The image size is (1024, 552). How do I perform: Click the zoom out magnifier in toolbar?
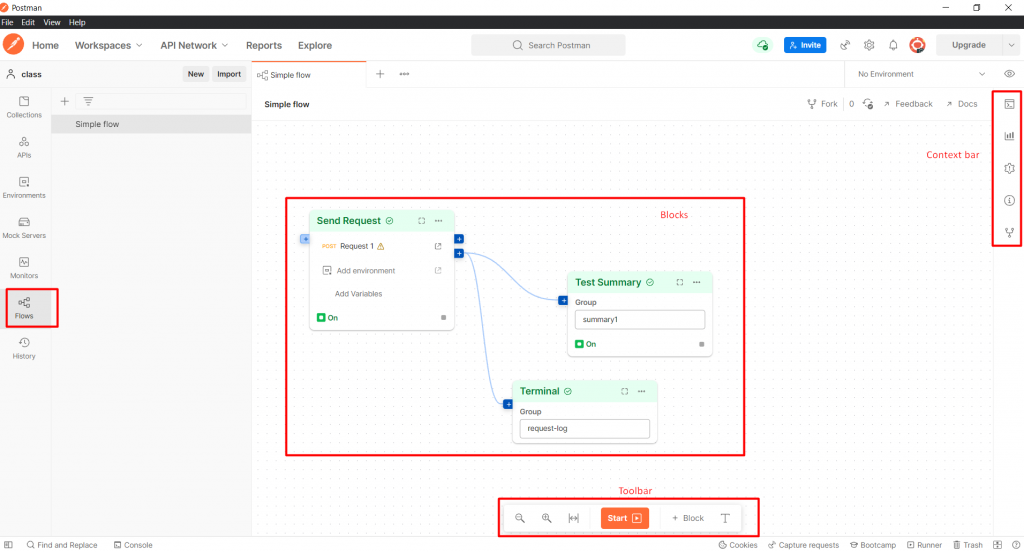coord(520,518)
